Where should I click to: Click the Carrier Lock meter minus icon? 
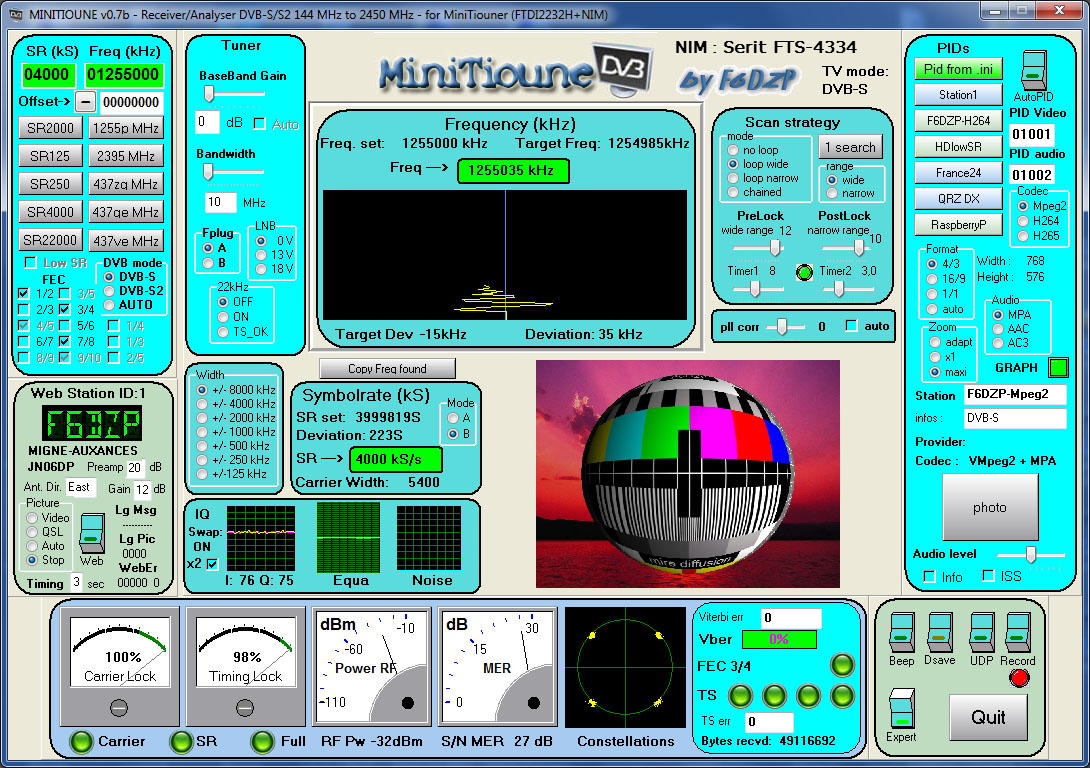(119, 708)
